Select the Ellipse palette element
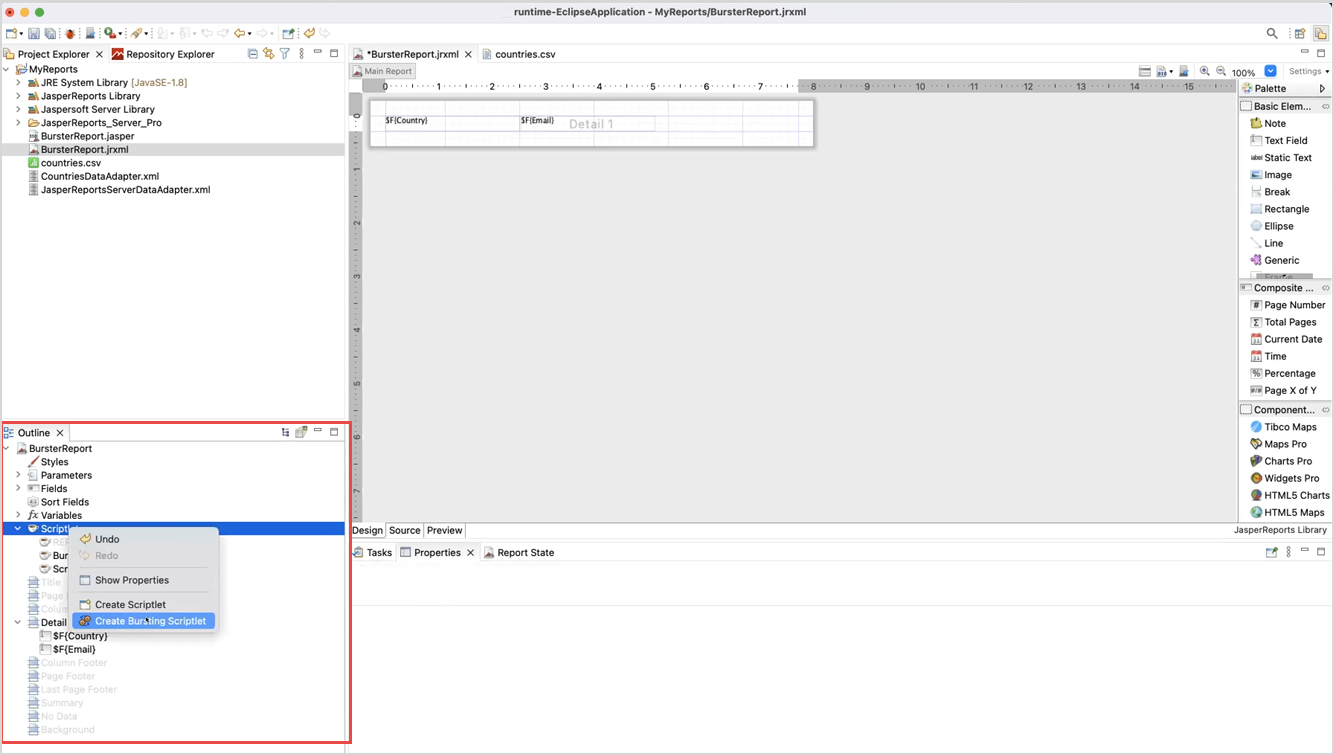This screenshot has width=1334, height=755. [1272, 226]
